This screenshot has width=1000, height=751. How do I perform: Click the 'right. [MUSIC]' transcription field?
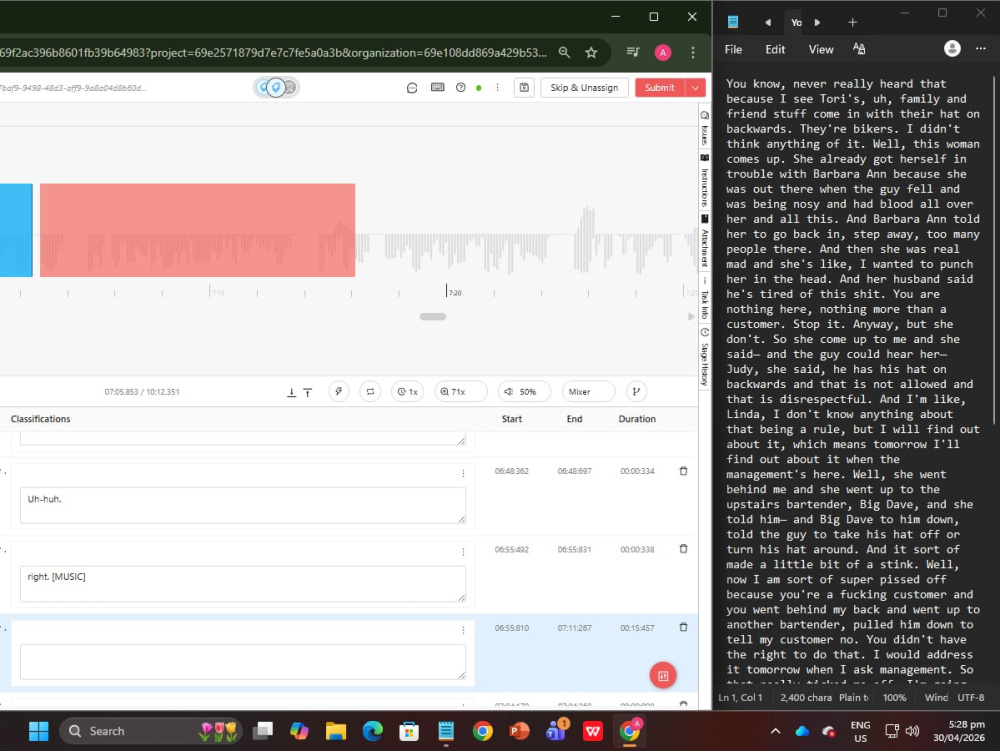point(242,583)
